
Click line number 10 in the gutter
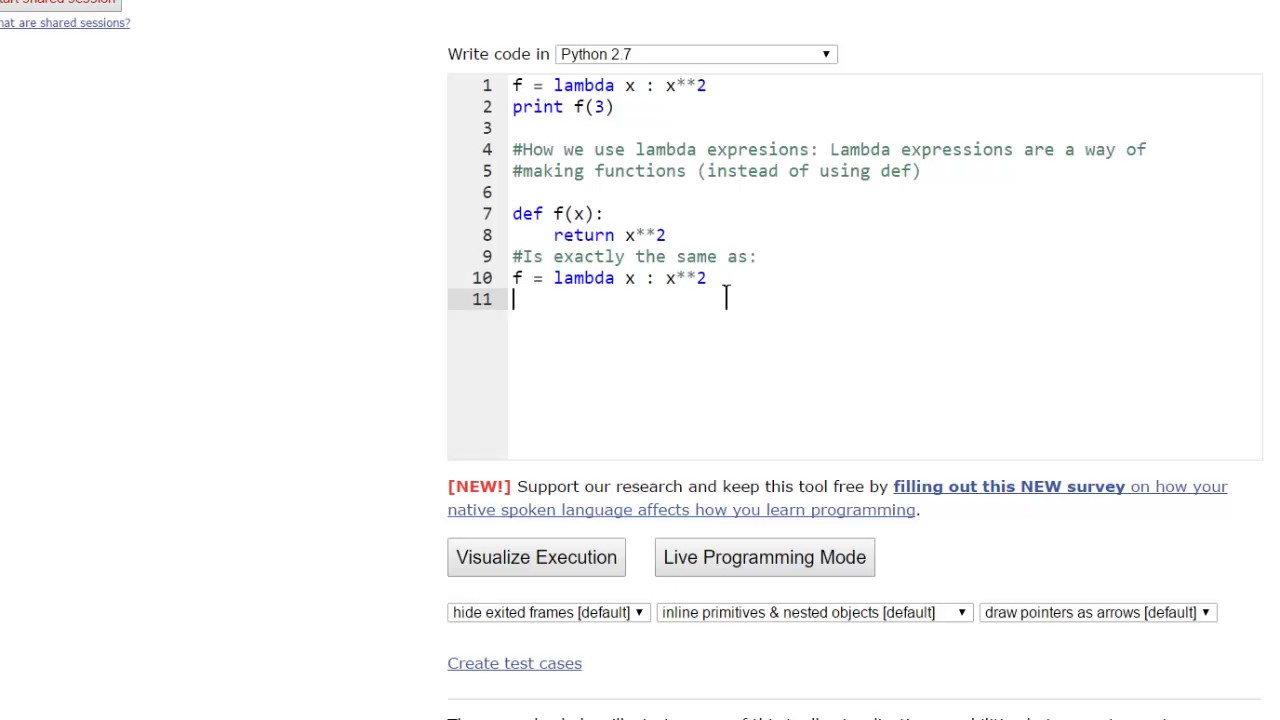[x=482, y=278]
